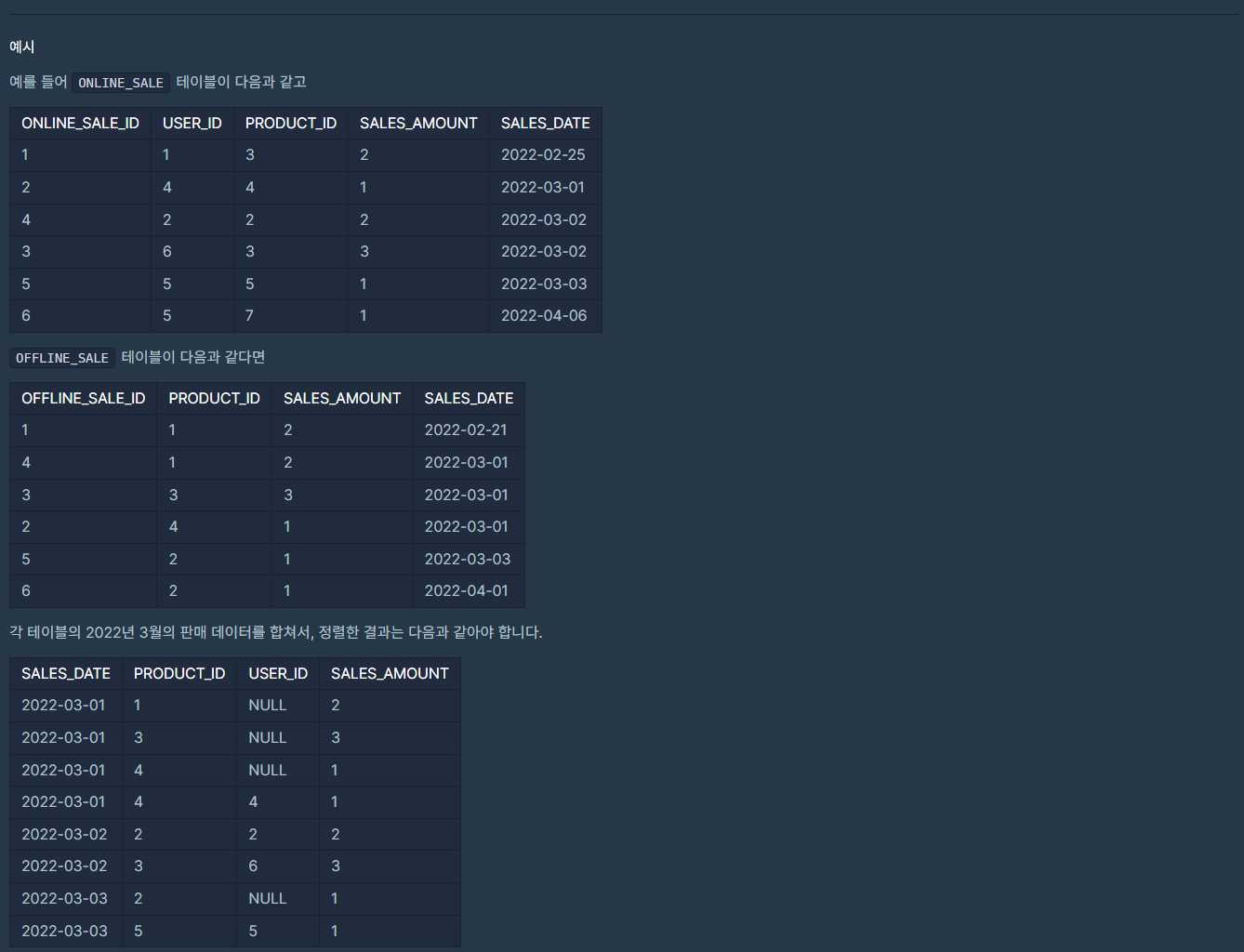Click SALES_DATE header in the result table

point(66,673)
